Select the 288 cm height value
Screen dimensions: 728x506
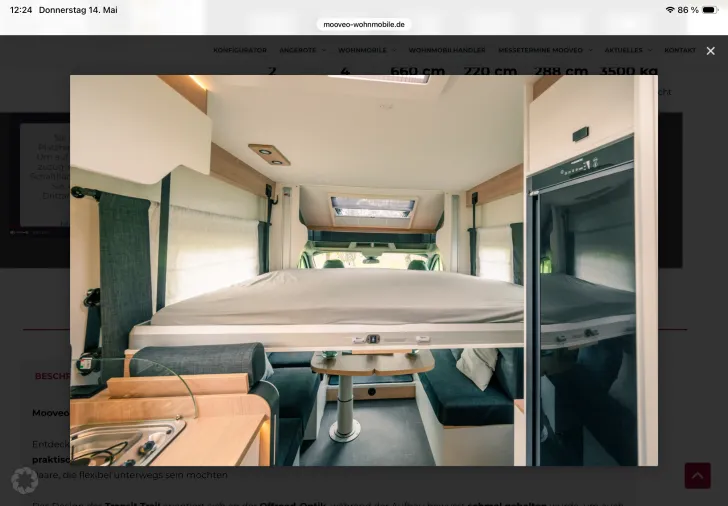tap(561, 71)
